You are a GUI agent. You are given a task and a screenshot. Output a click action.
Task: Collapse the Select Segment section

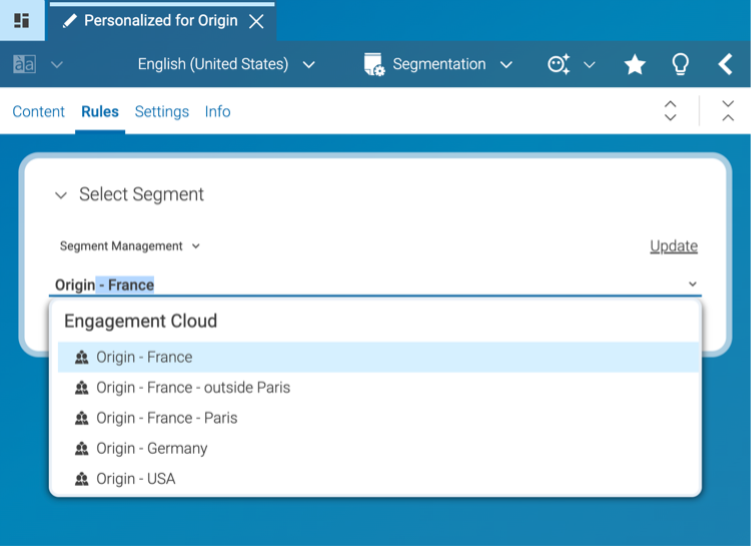61,195
